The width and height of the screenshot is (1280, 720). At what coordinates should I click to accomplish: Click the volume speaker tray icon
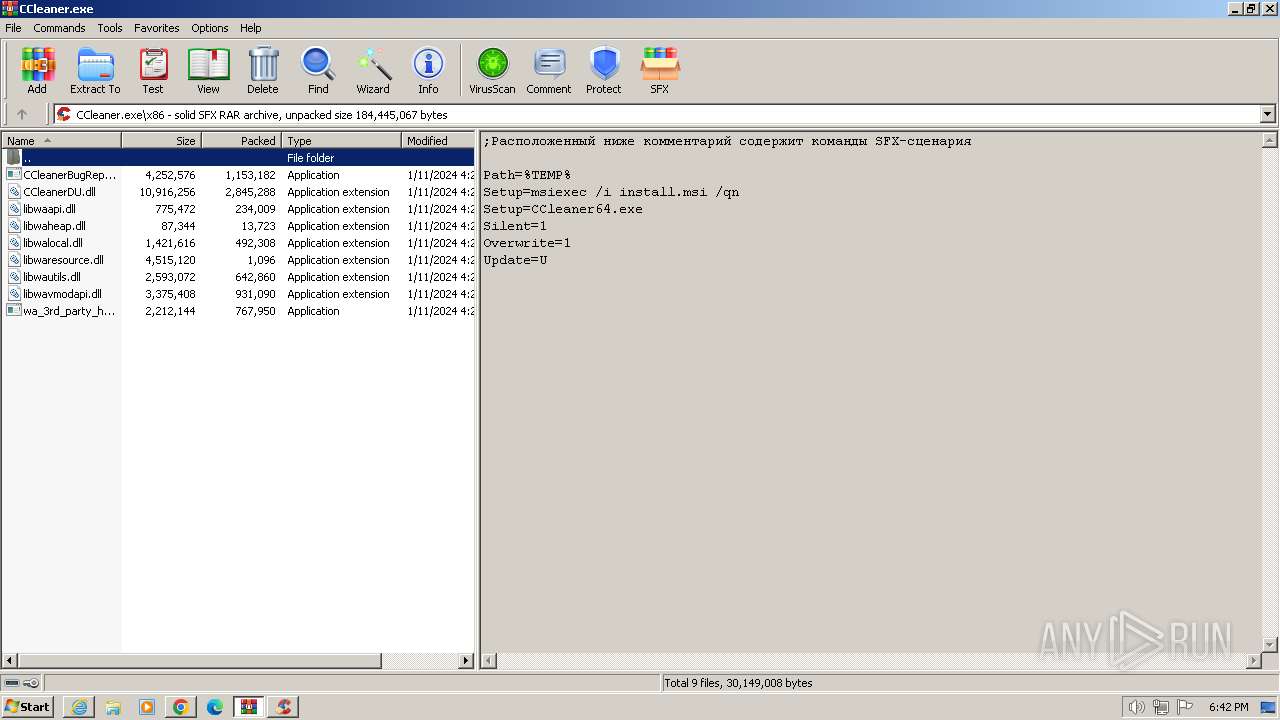(x=1137, y=707)
